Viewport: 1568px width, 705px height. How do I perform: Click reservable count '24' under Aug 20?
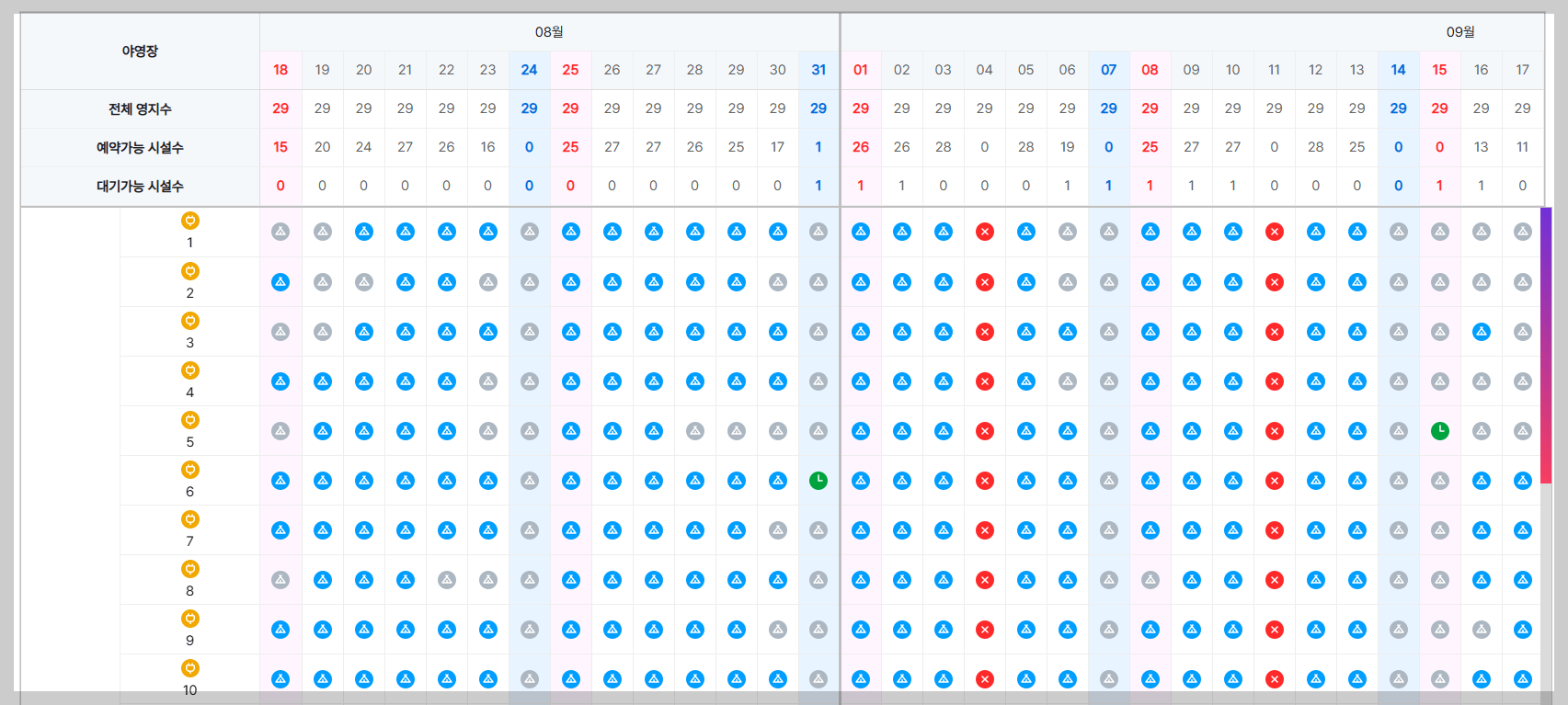click(364, 147)
